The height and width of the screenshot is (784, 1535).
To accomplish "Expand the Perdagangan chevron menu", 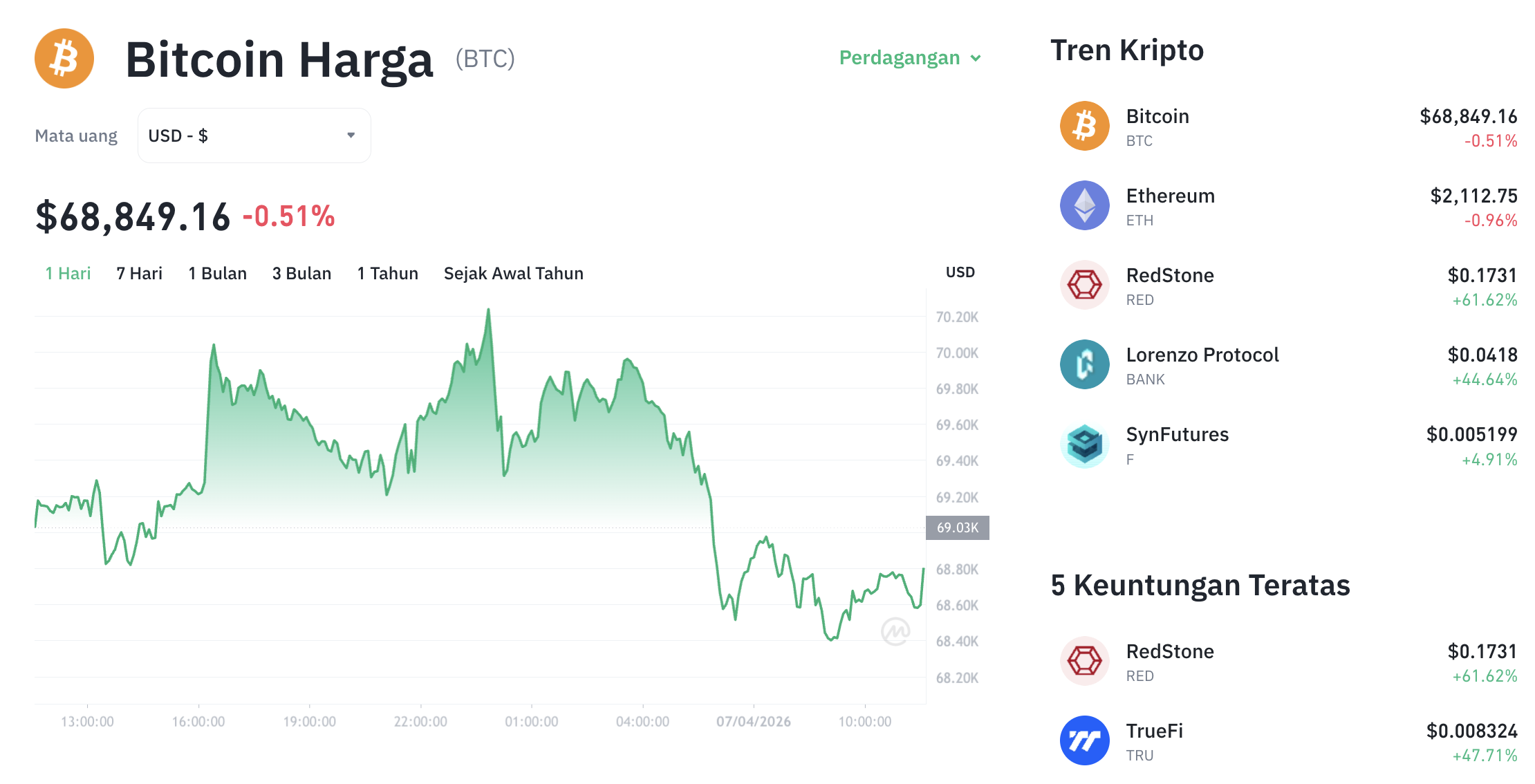I will tap(974, 59).
